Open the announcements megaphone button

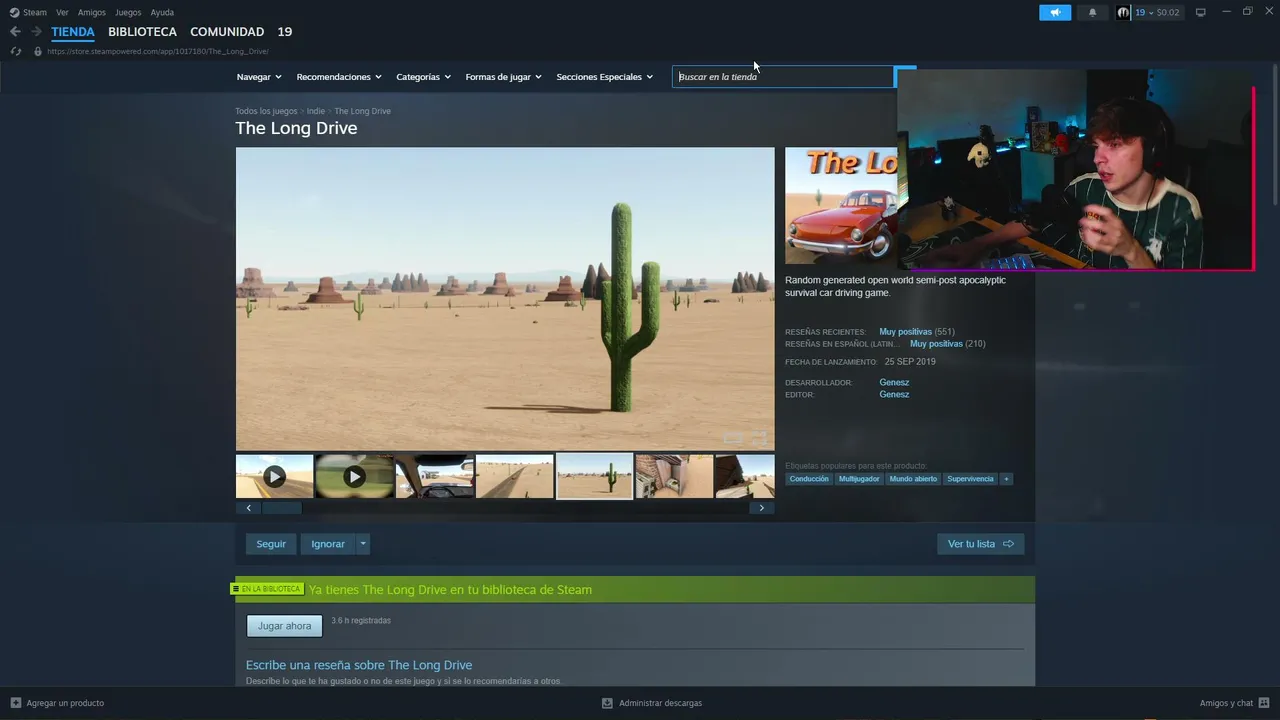pyautogui.click(x=1055, y=12)
